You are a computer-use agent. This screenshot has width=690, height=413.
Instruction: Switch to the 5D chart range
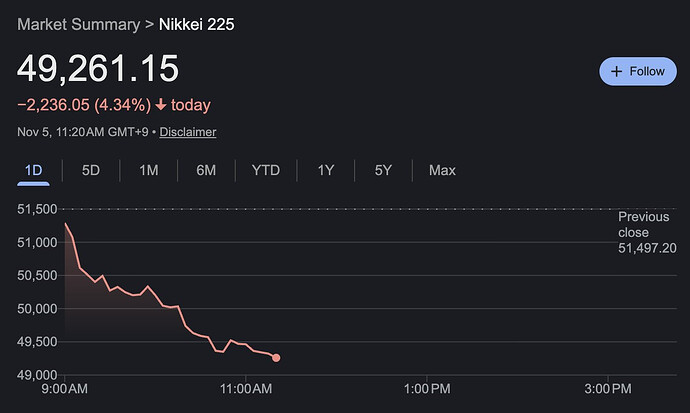91,170
